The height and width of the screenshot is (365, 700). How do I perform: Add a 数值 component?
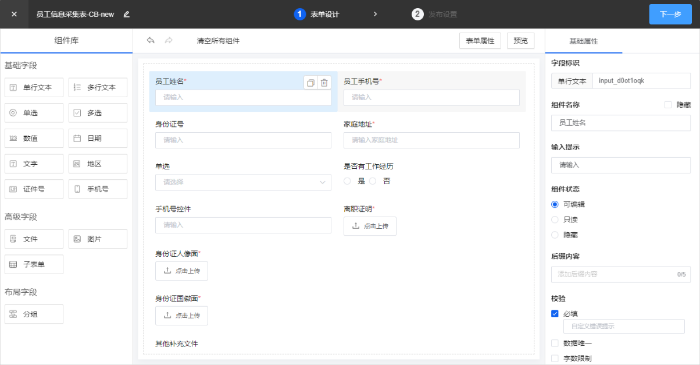(x=34, y=138)
